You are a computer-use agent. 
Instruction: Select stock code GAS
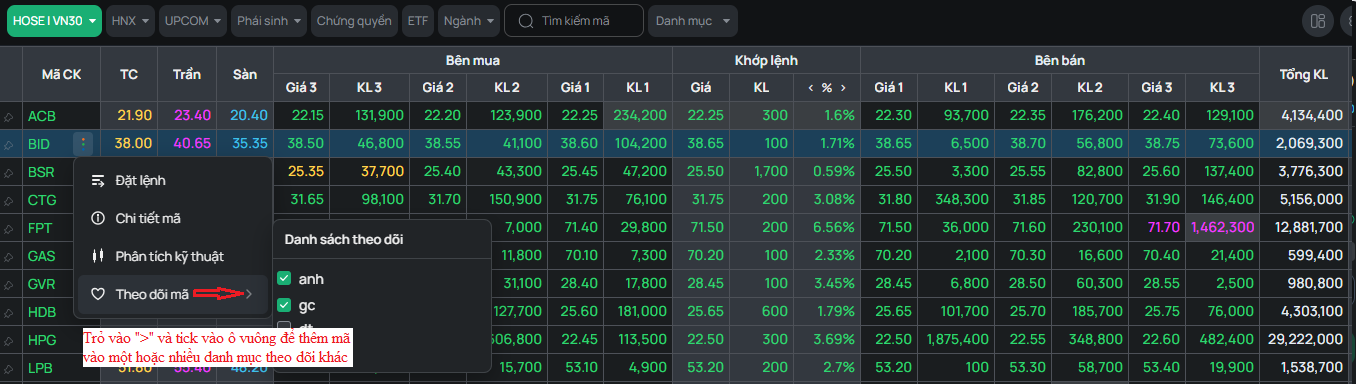coord(42,256)
